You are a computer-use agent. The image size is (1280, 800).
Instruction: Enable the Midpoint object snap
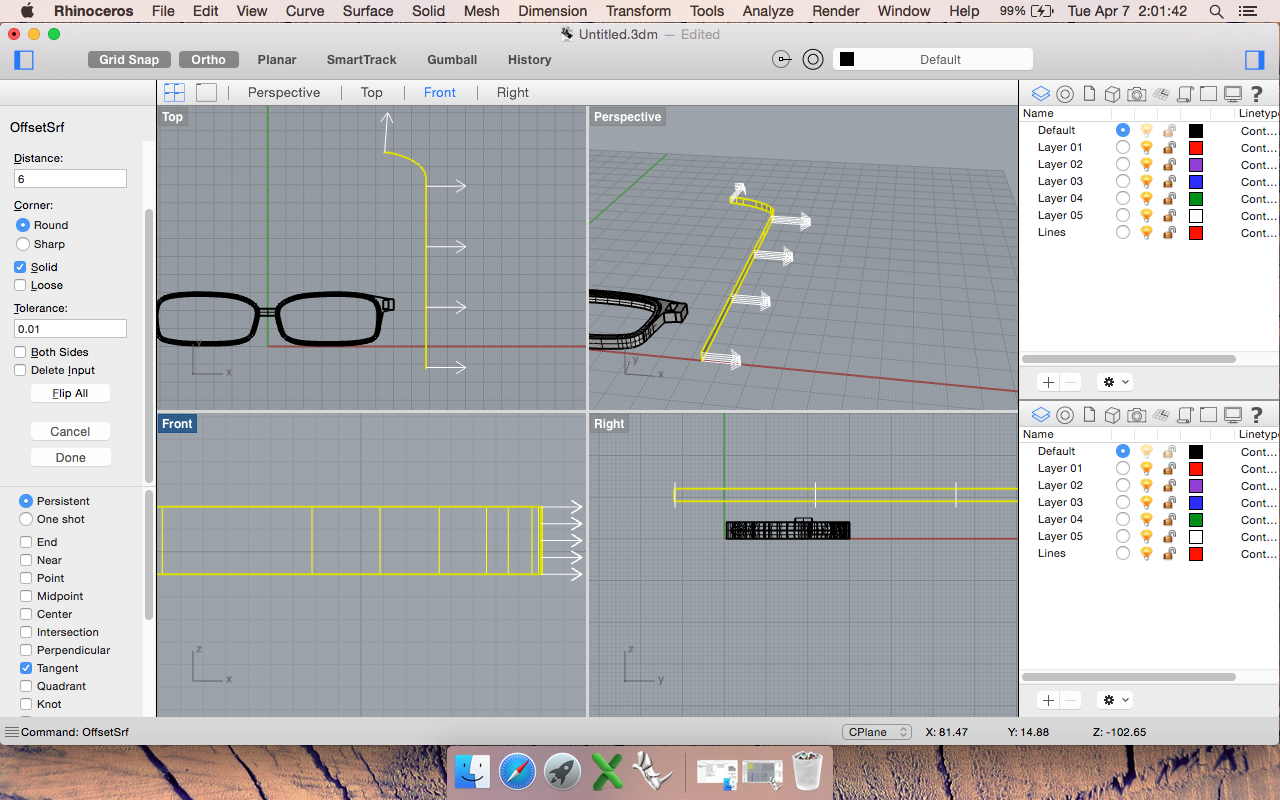click(x=26, y=596)
